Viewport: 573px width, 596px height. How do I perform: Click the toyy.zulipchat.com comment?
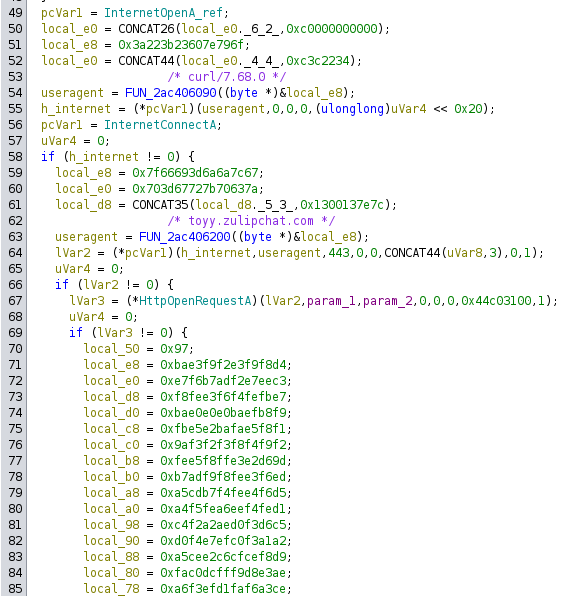point(251,221)
